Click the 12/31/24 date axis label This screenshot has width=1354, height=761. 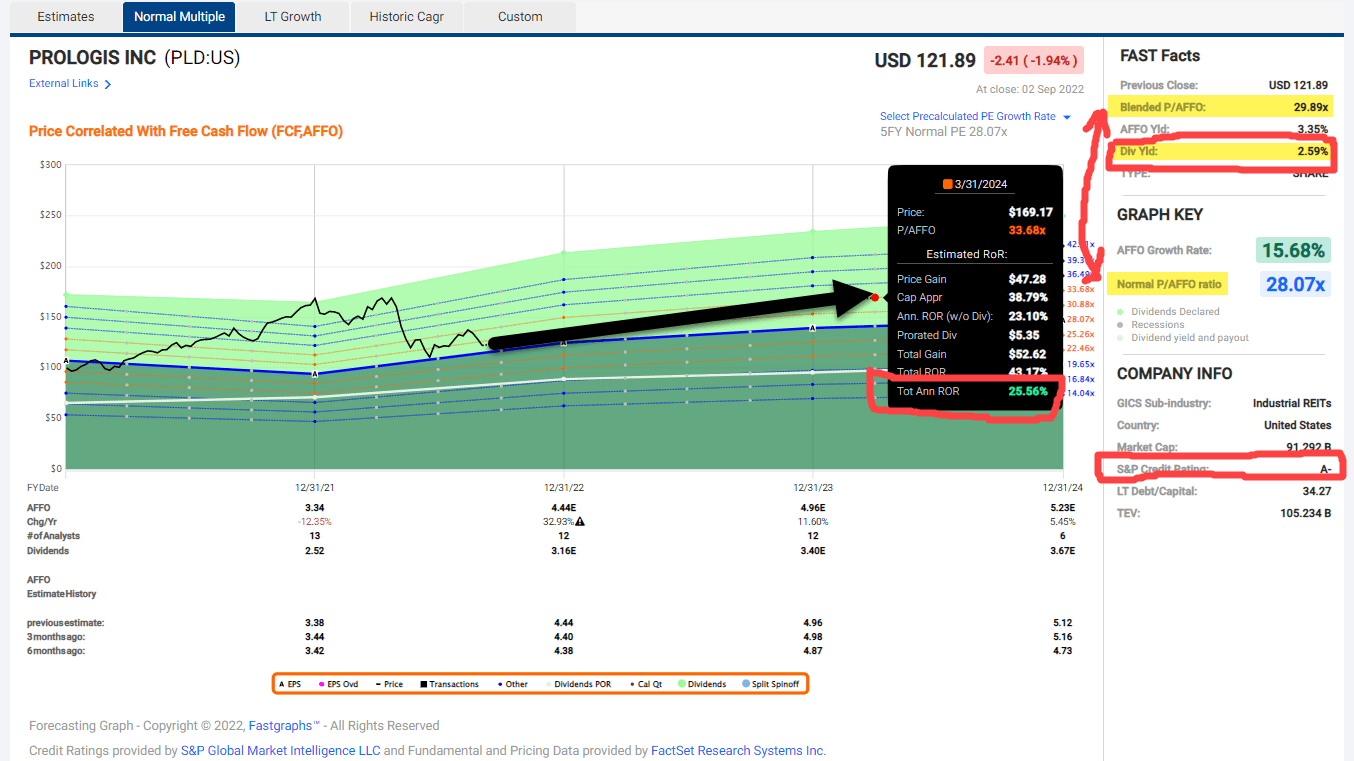(1062, 487)
